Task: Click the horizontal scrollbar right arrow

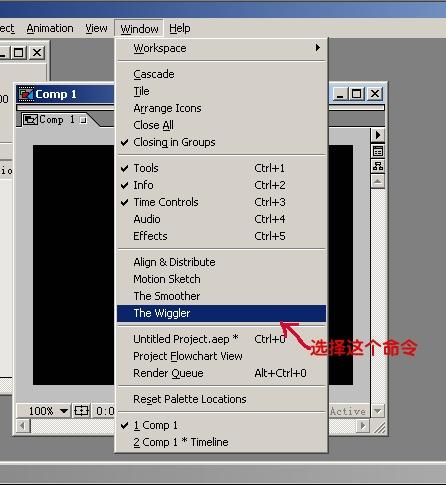Action: 363,426
